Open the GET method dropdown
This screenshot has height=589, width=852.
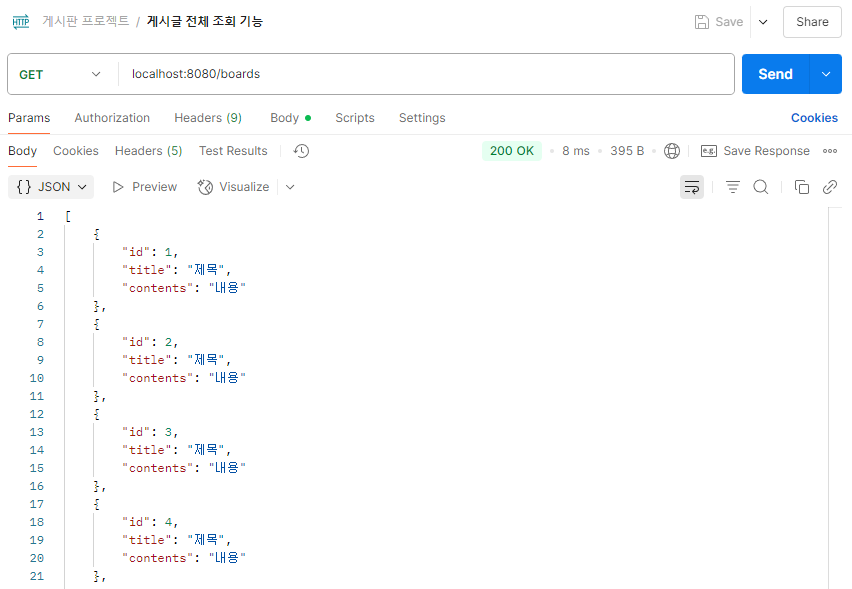[x=60, y=74]
